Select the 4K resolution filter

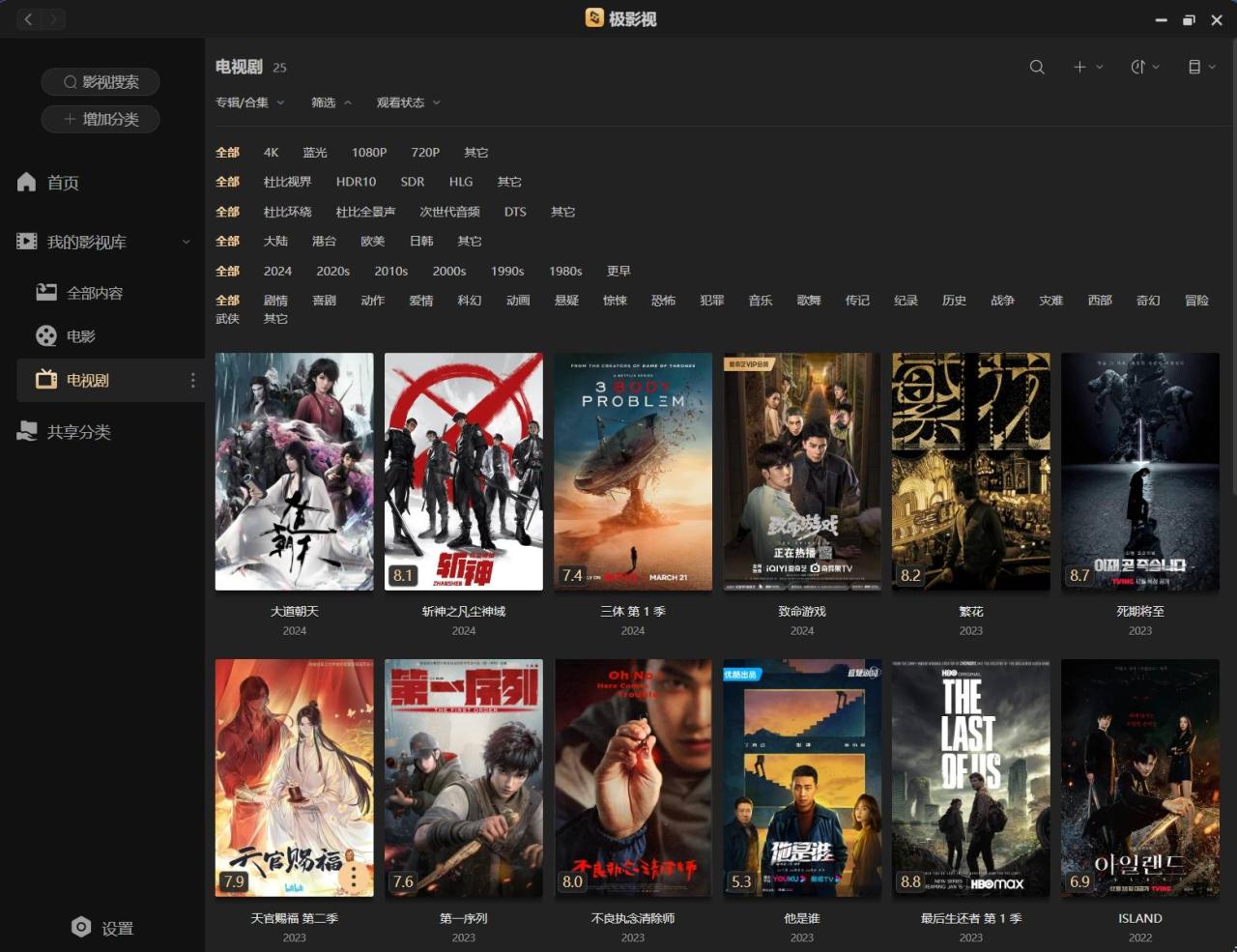pyautogui.click(x=271, y=153)
